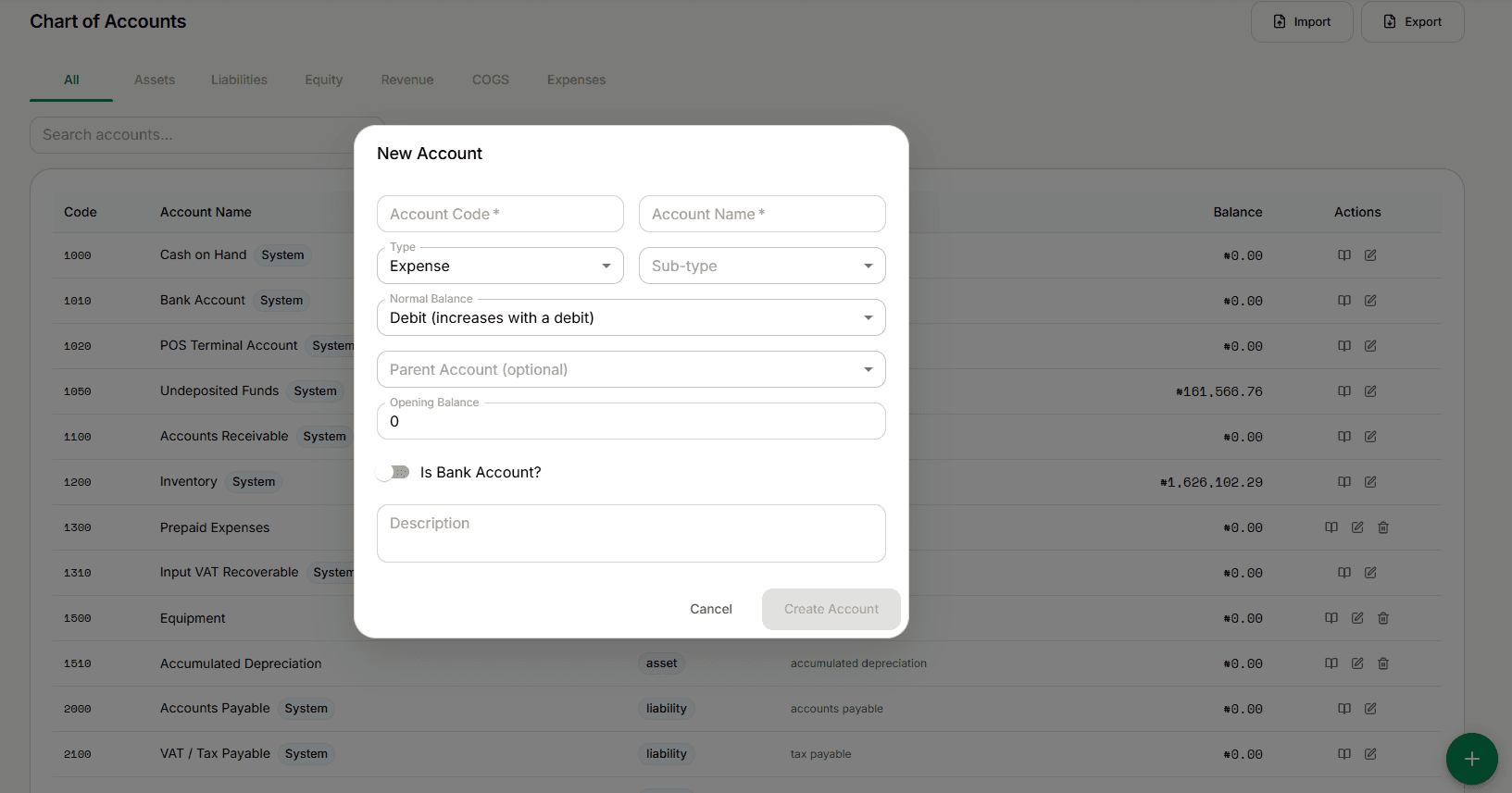The width and height of the screenshot is (1512, 793).
Task: Open the Equity tab
Action: [x=324, y=80]
